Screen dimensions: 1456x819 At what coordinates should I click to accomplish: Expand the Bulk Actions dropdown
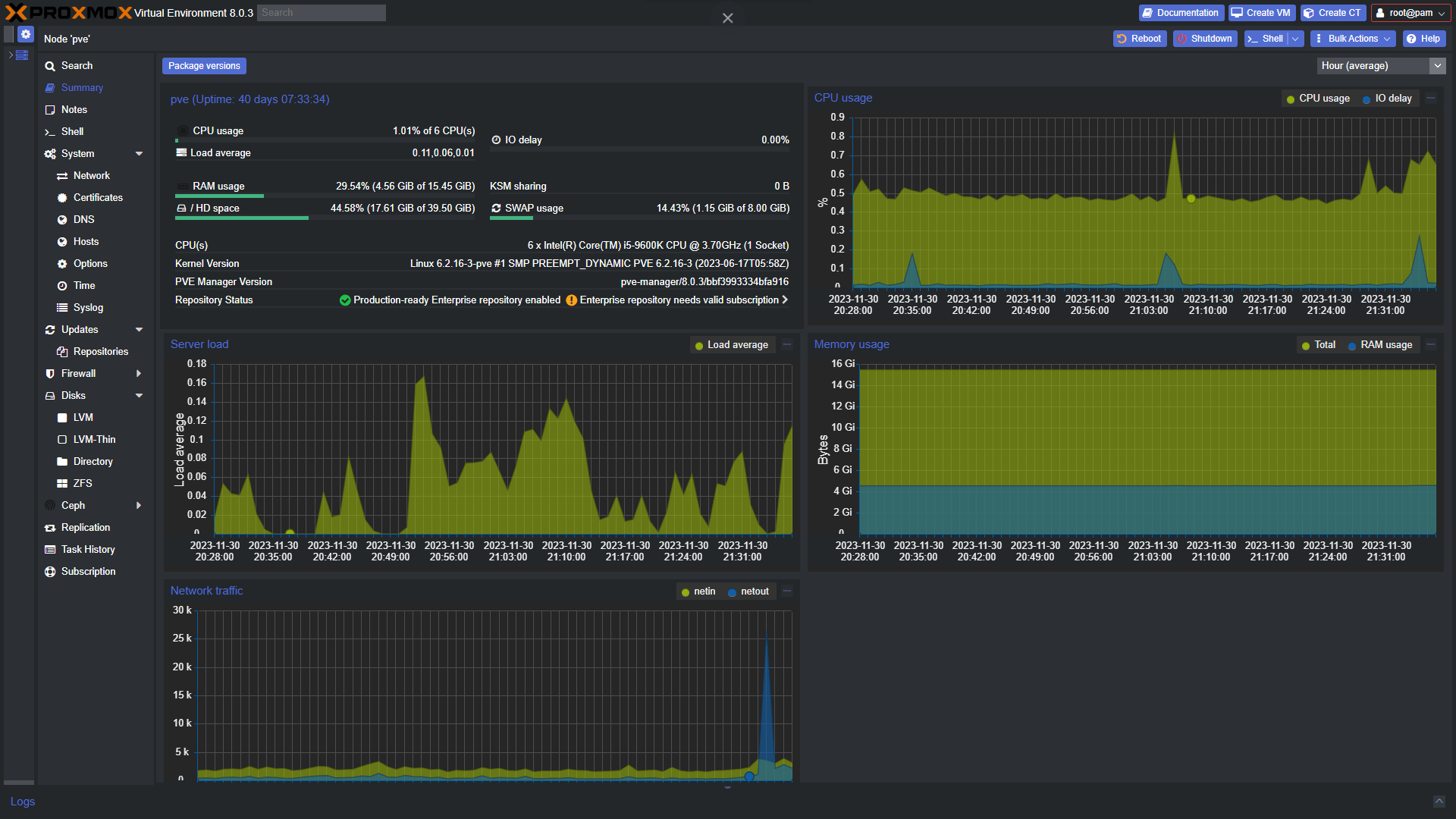point(1353,39)
